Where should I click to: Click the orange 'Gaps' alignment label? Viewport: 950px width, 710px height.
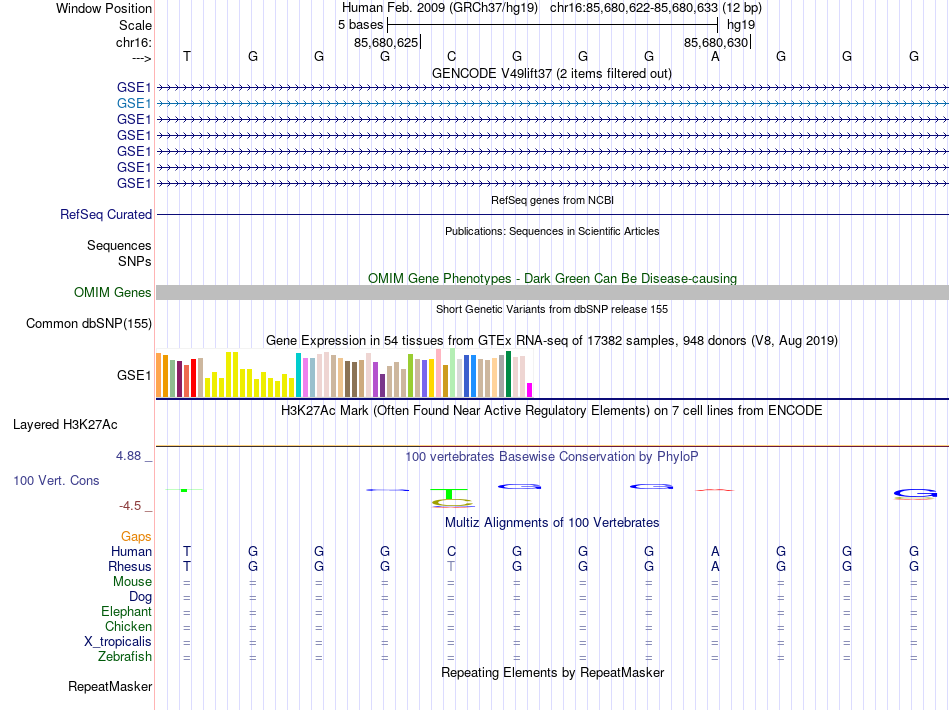(136, 536)
